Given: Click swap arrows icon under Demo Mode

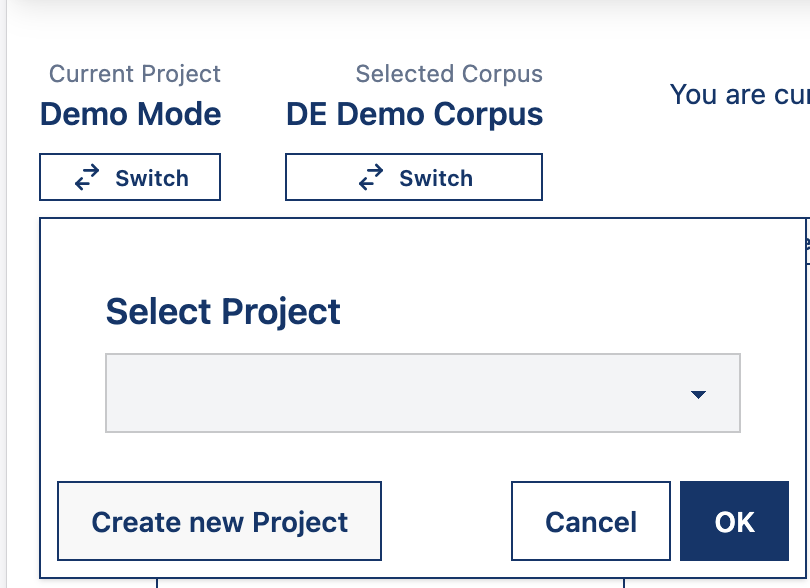Looking at the screenshot, I should (87, 178).
